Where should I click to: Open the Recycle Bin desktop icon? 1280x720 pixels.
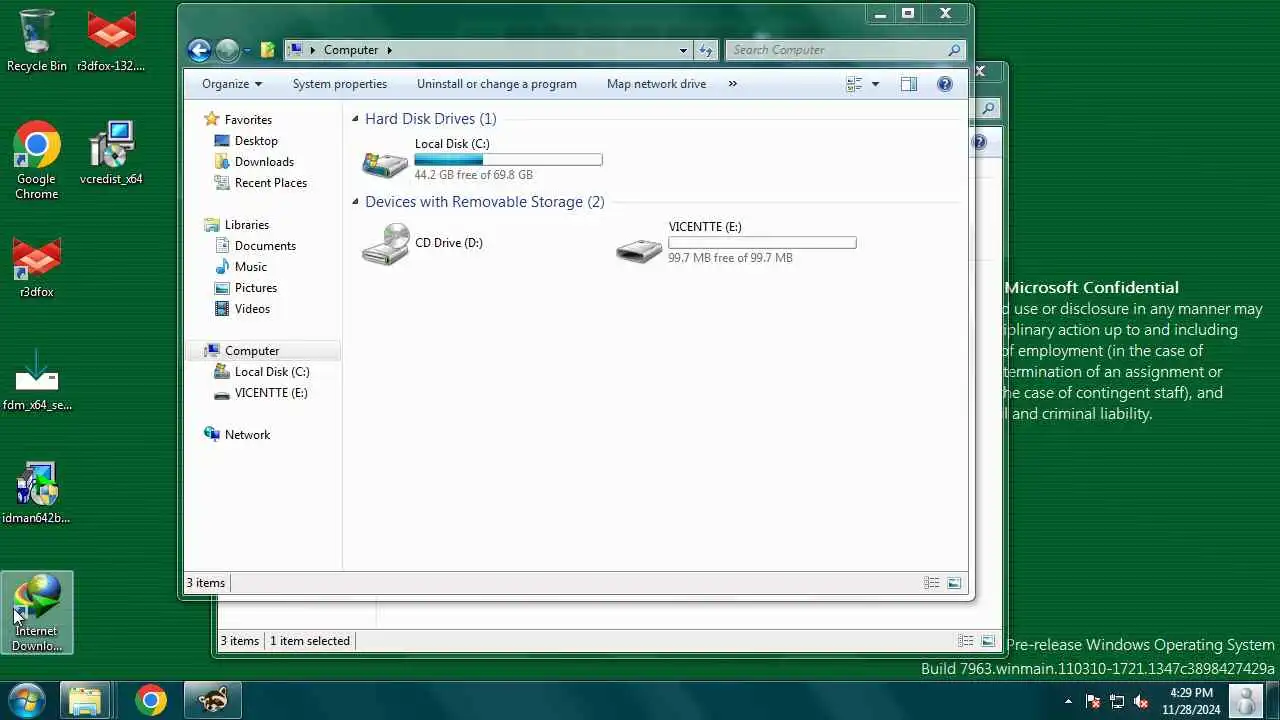tap(37, 40)
